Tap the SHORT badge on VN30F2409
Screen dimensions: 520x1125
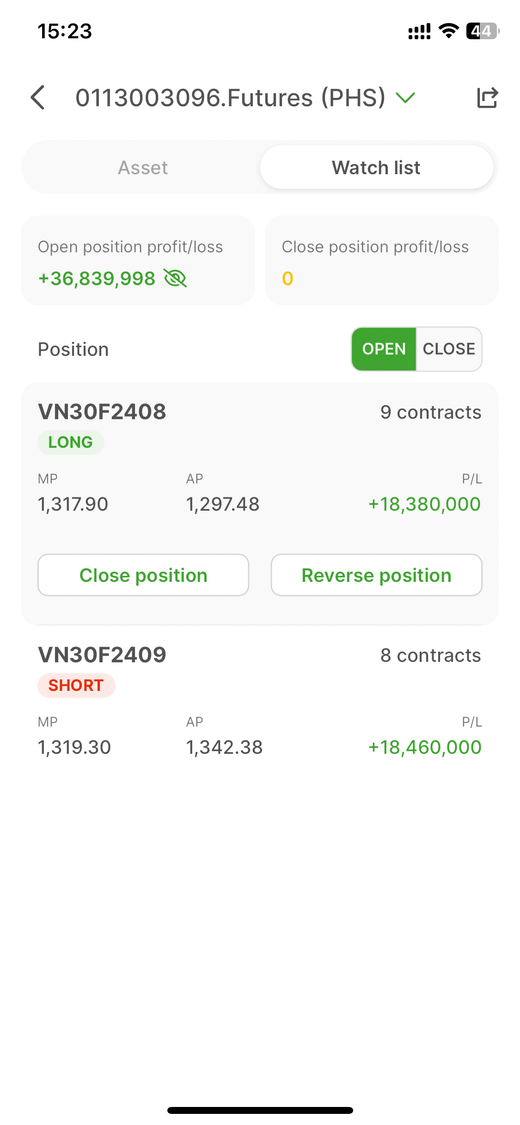76,686
